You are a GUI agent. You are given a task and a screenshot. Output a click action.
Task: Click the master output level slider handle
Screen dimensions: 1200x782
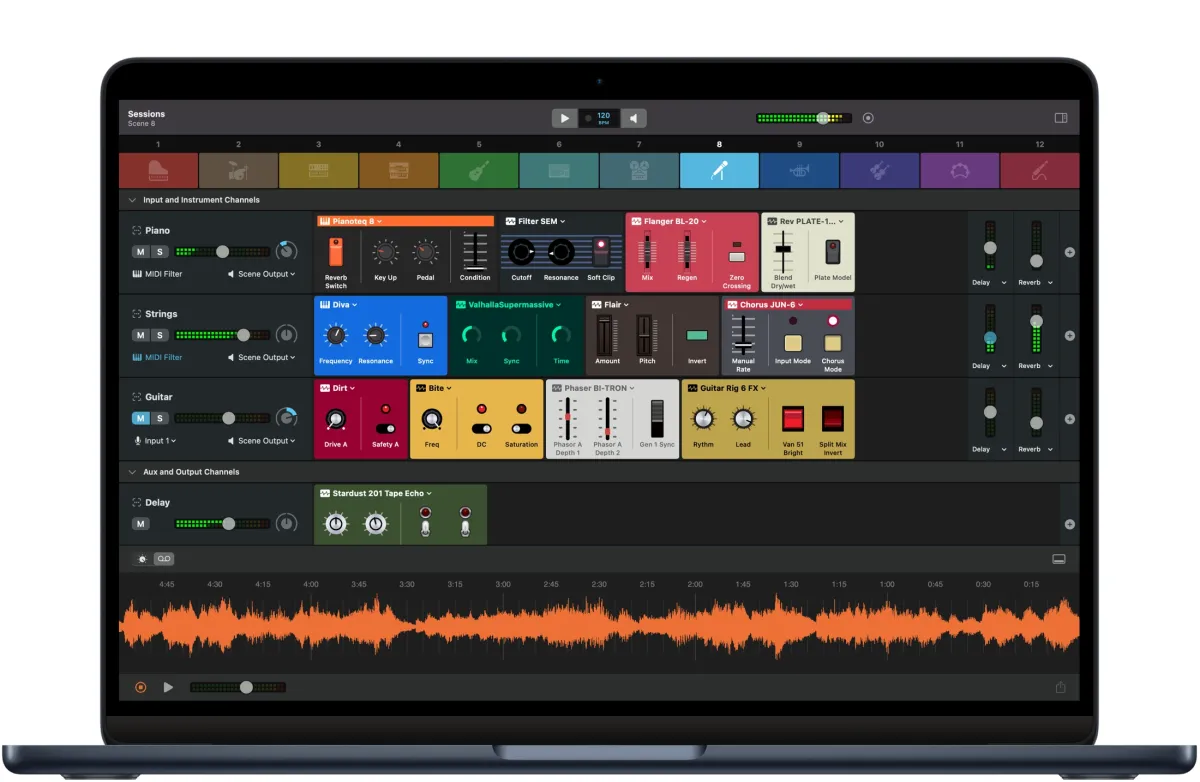point(824,118)
